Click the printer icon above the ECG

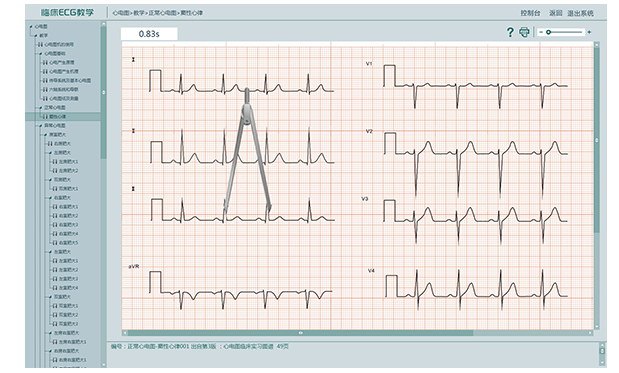point(524,32)
